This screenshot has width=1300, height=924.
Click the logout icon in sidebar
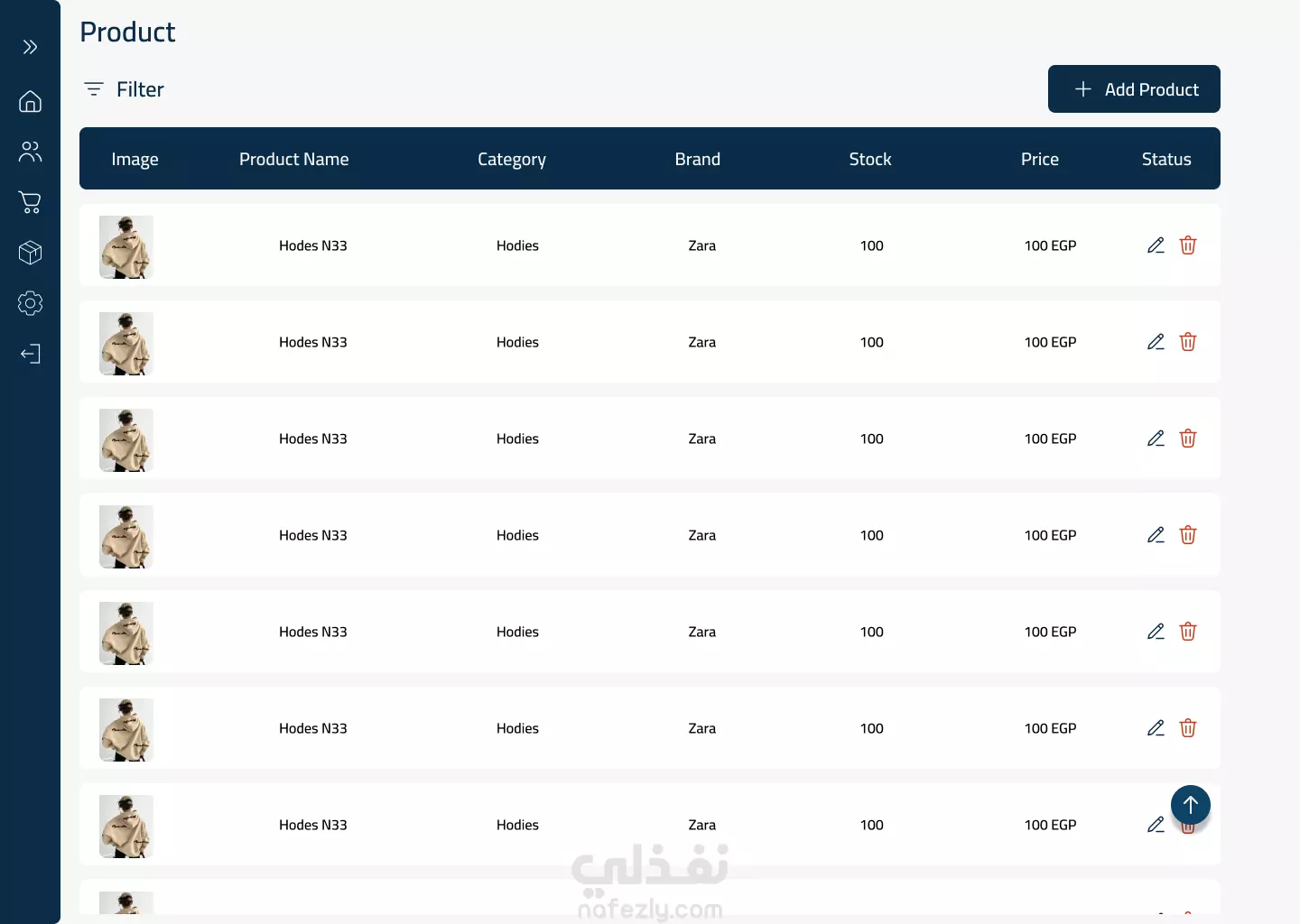[30, 354]
